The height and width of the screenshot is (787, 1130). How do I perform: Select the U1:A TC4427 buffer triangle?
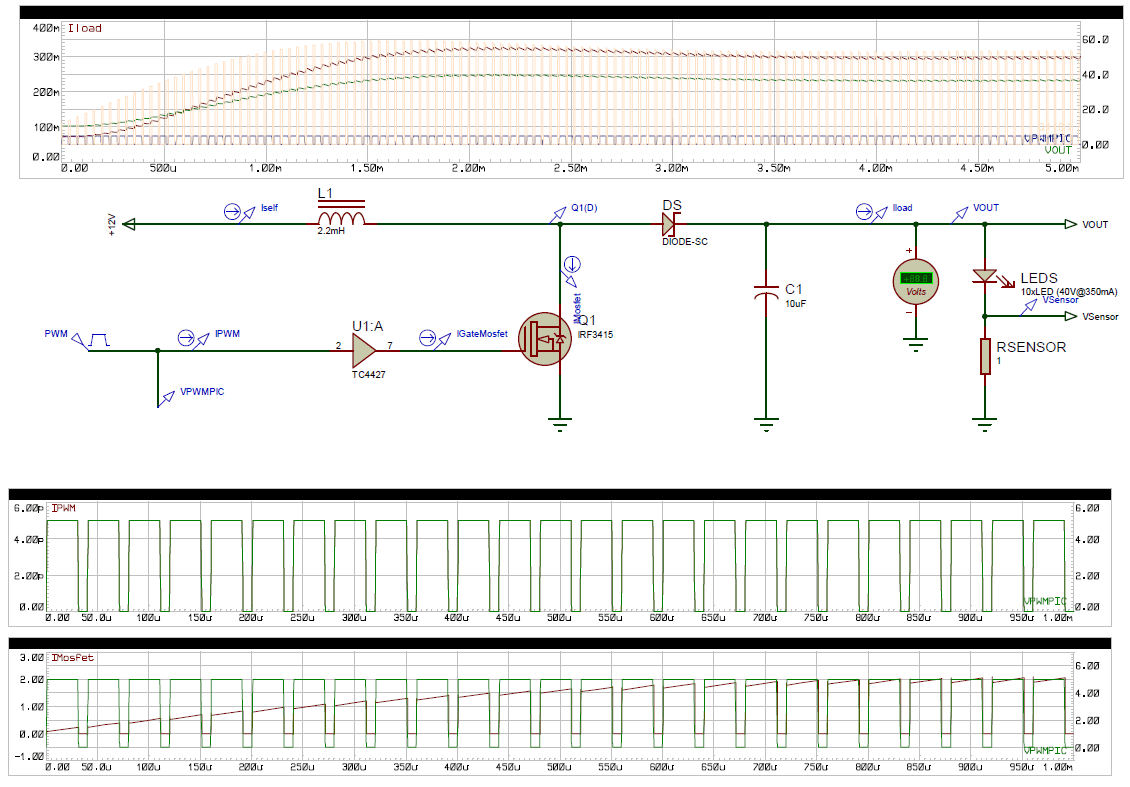pyautogui.click(x=364, y=351)
